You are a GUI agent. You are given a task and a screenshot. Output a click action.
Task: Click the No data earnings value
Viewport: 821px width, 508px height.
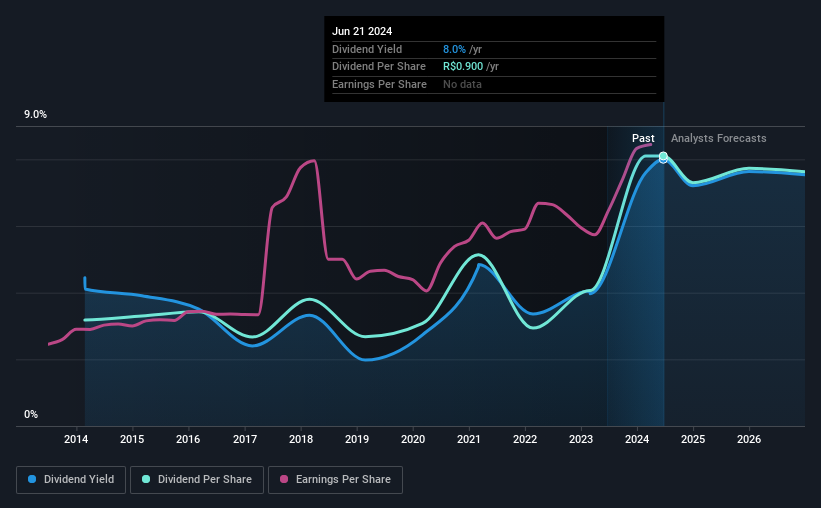(x=462, y=84)
